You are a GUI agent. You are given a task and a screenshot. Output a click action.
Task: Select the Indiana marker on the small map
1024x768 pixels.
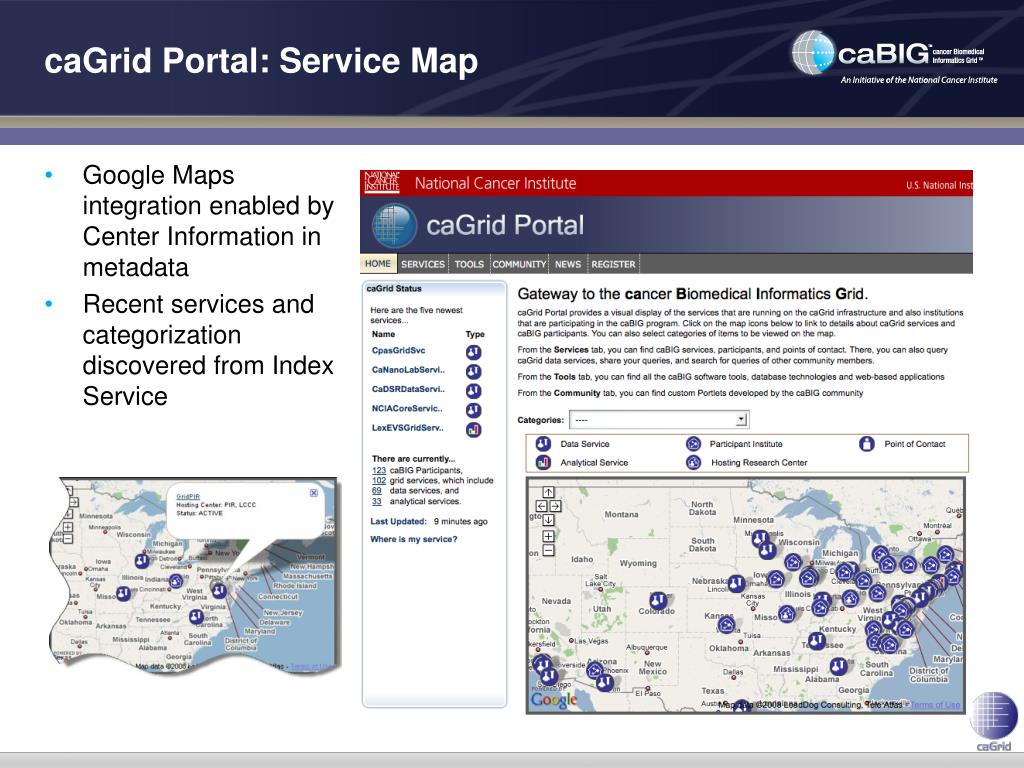tap(176, 581)
